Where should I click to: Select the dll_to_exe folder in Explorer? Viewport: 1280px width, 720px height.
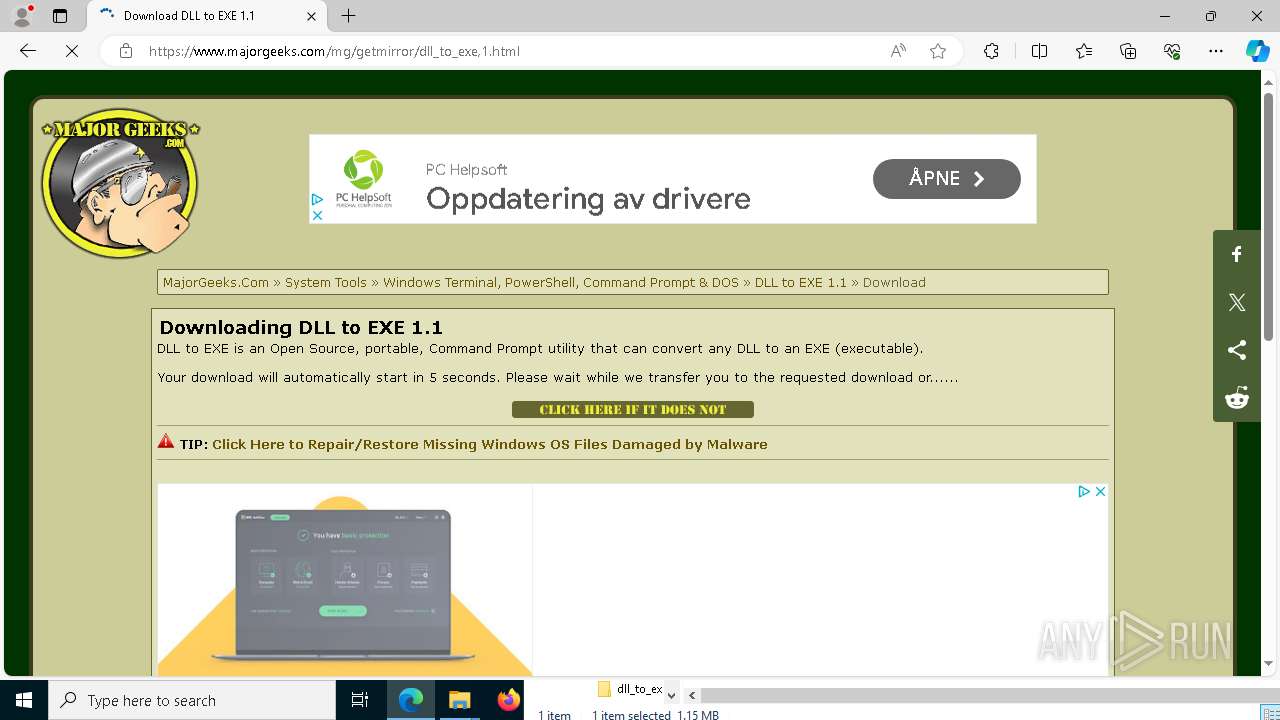630,689
